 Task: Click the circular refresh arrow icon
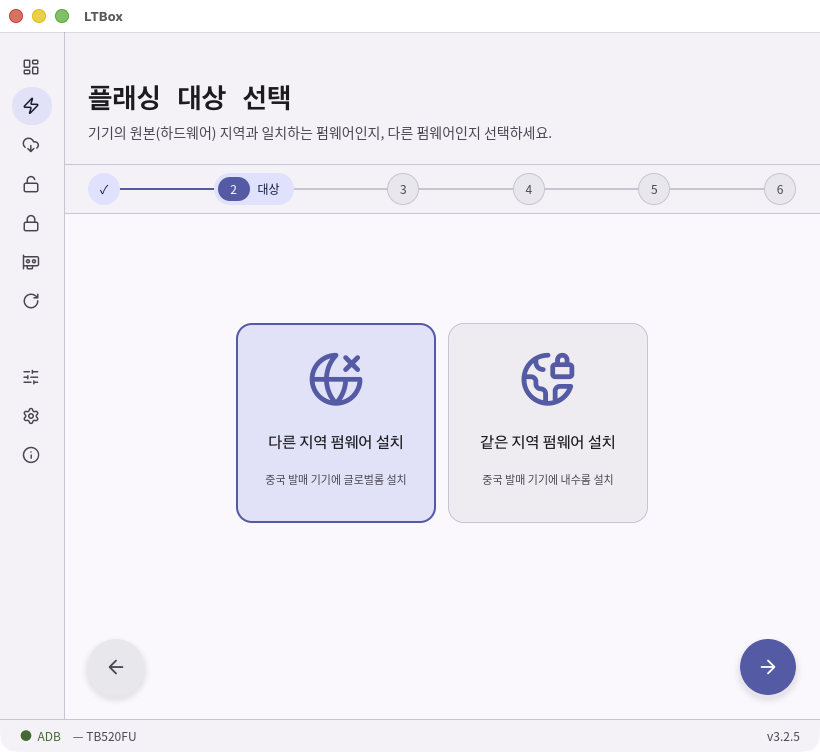click(31, 301)
